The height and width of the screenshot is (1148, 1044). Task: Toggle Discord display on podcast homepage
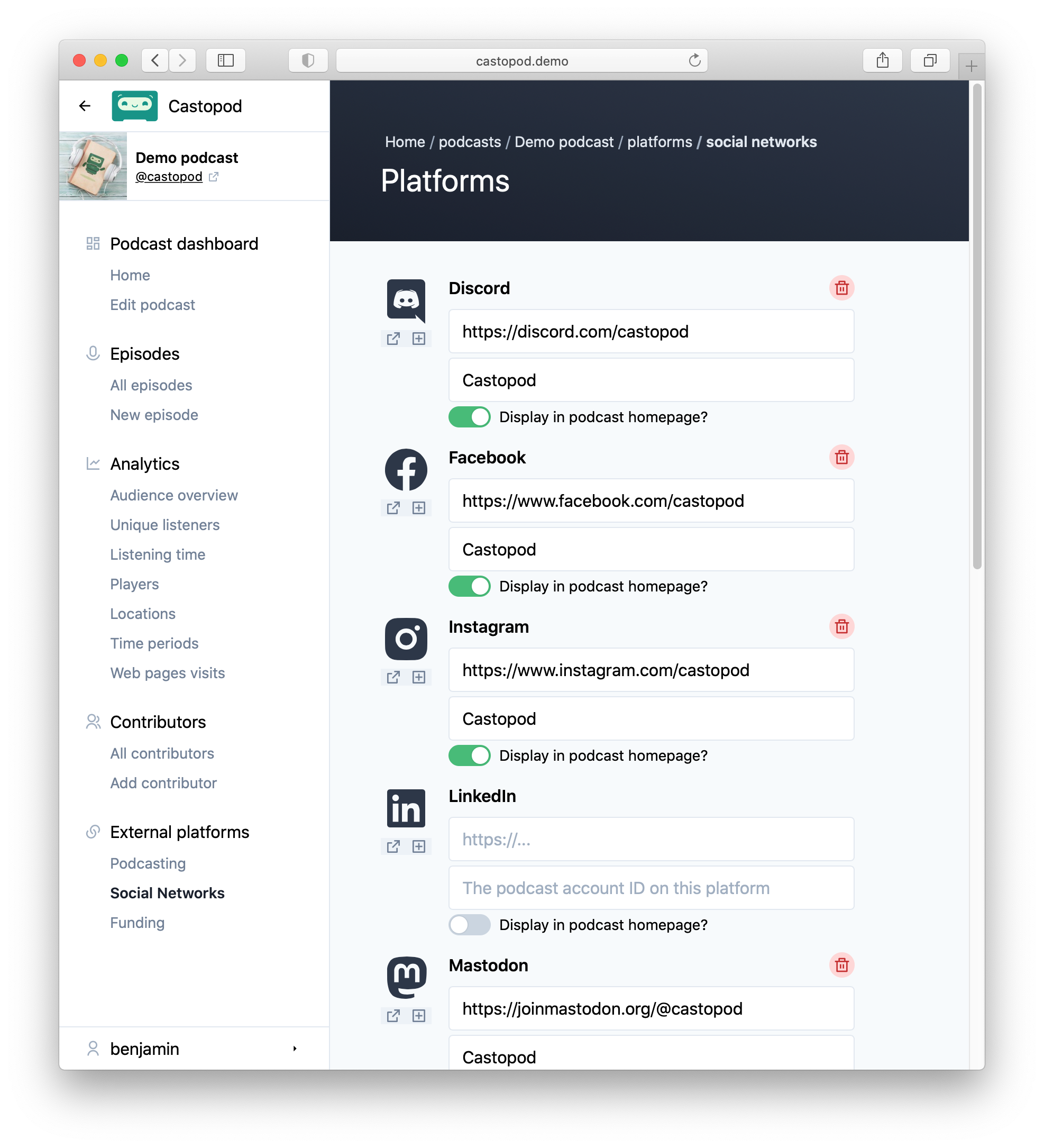click(470, 416)
